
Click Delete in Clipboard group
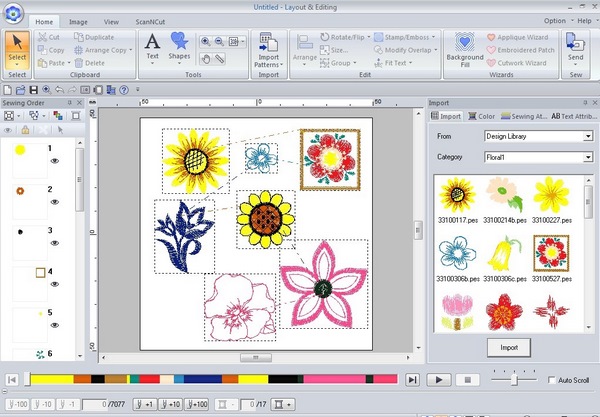[90, 63]
